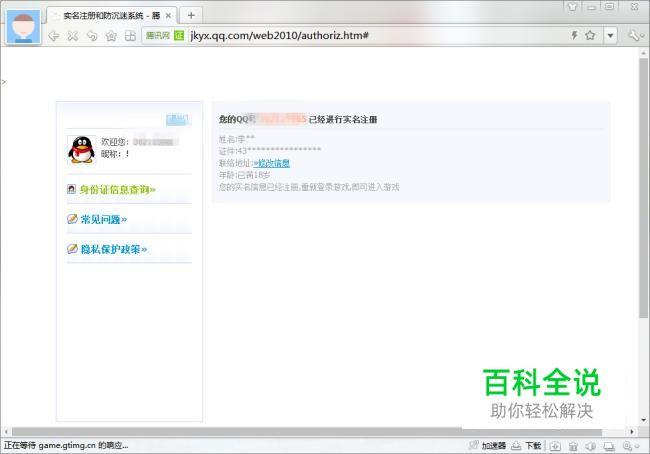
Task: Click the horizontal scrollbar left arrow
Action: [6, 432]
